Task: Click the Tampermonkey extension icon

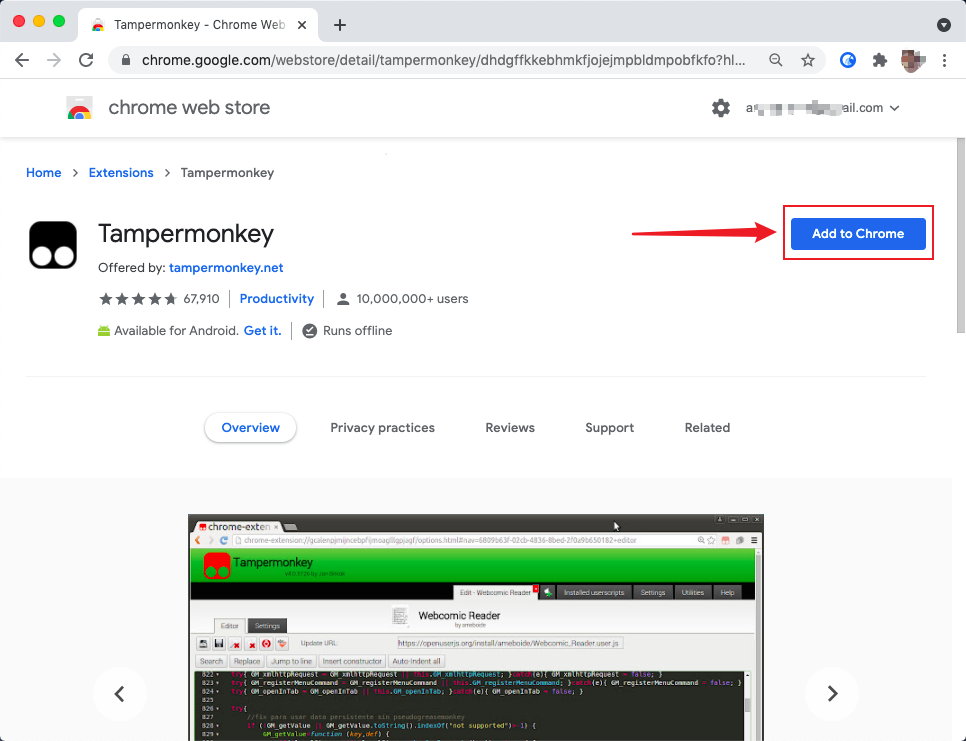Action: click(52, 243)
